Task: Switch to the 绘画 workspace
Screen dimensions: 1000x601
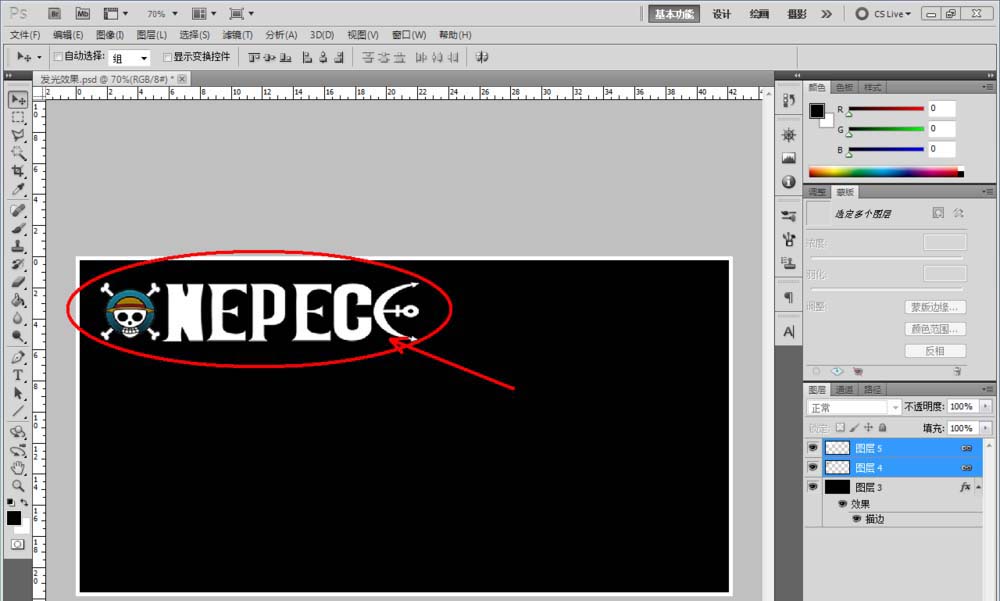Action: [x=759, y=14]
